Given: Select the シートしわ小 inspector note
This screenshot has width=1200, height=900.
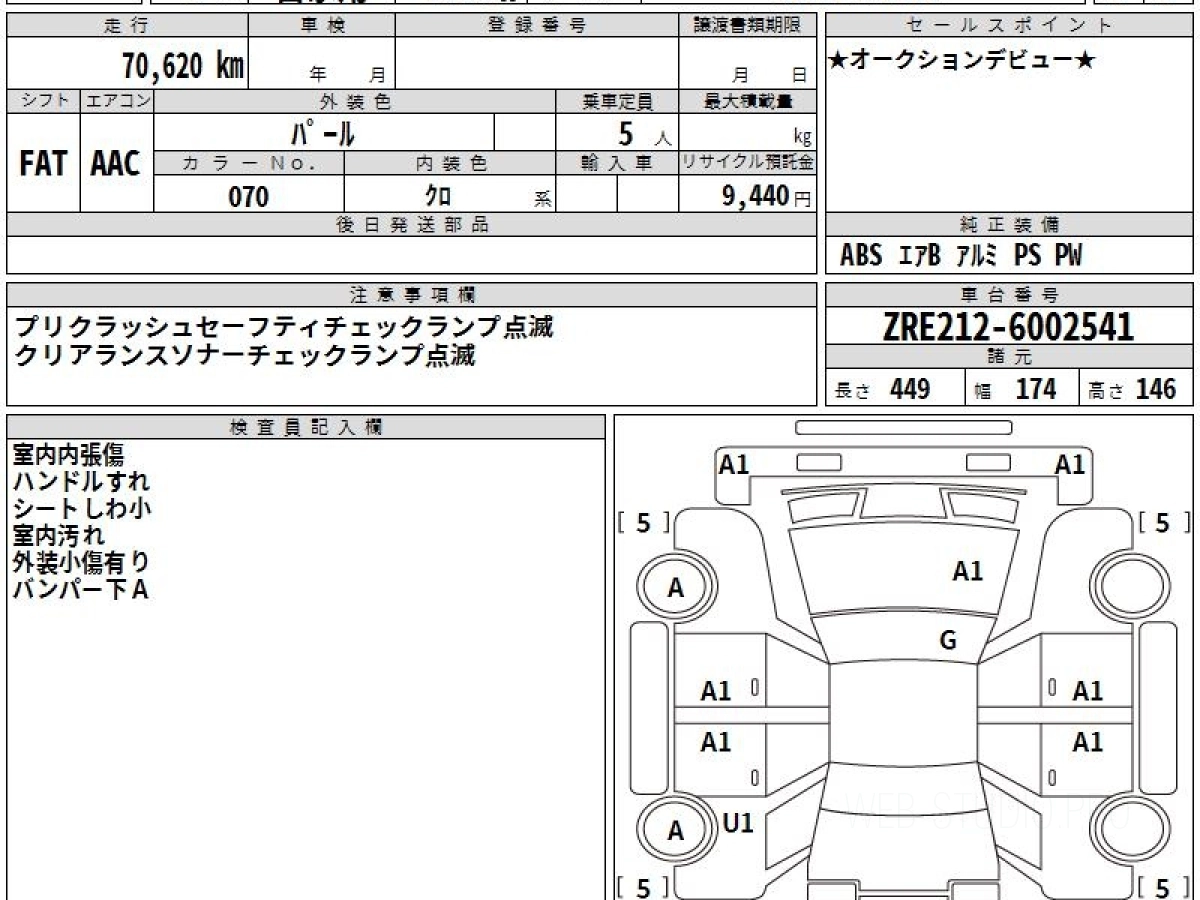Looking at the screenshot, I should (x=82, y=508).
